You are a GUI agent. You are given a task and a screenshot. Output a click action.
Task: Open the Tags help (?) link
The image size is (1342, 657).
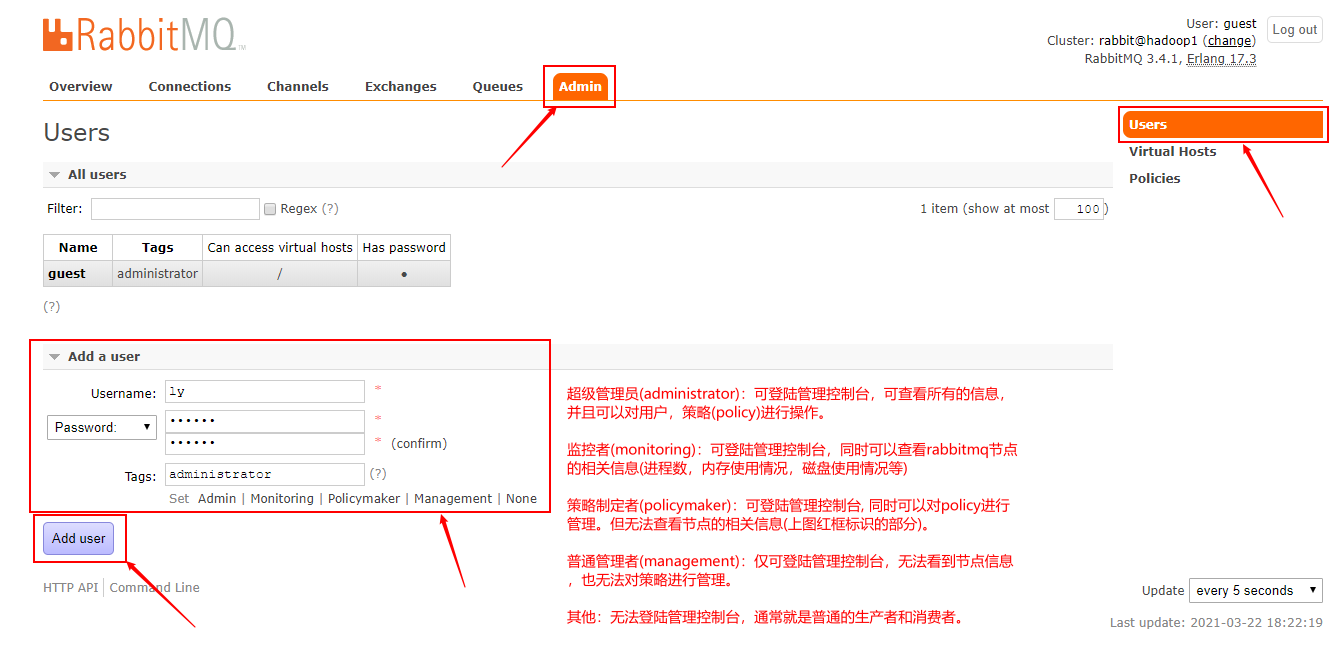tap(378, 474)
